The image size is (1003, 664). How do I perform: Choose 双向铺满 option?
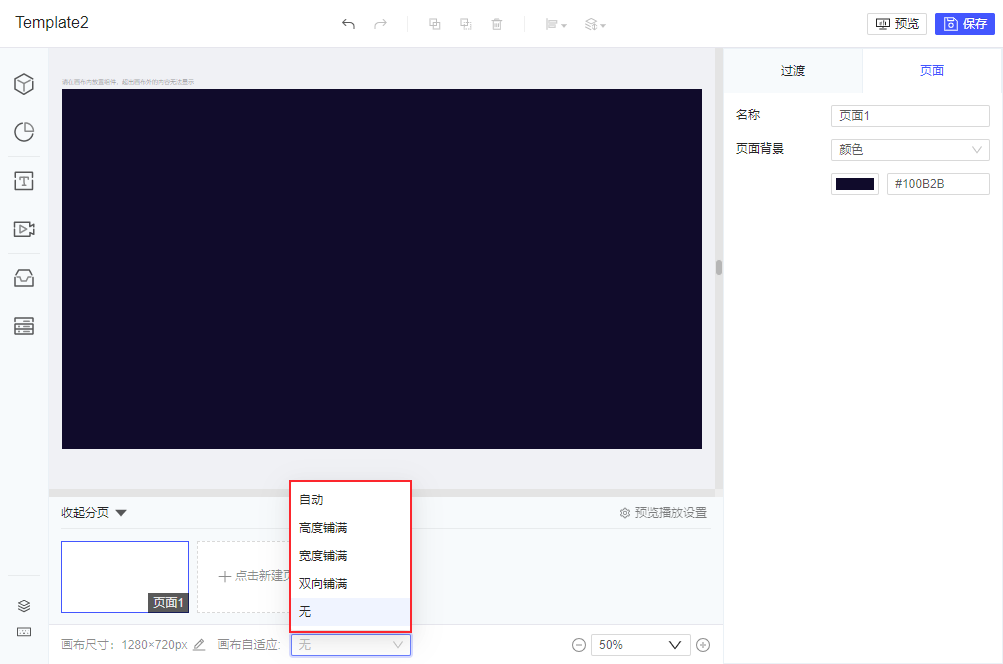pos(350,584)
